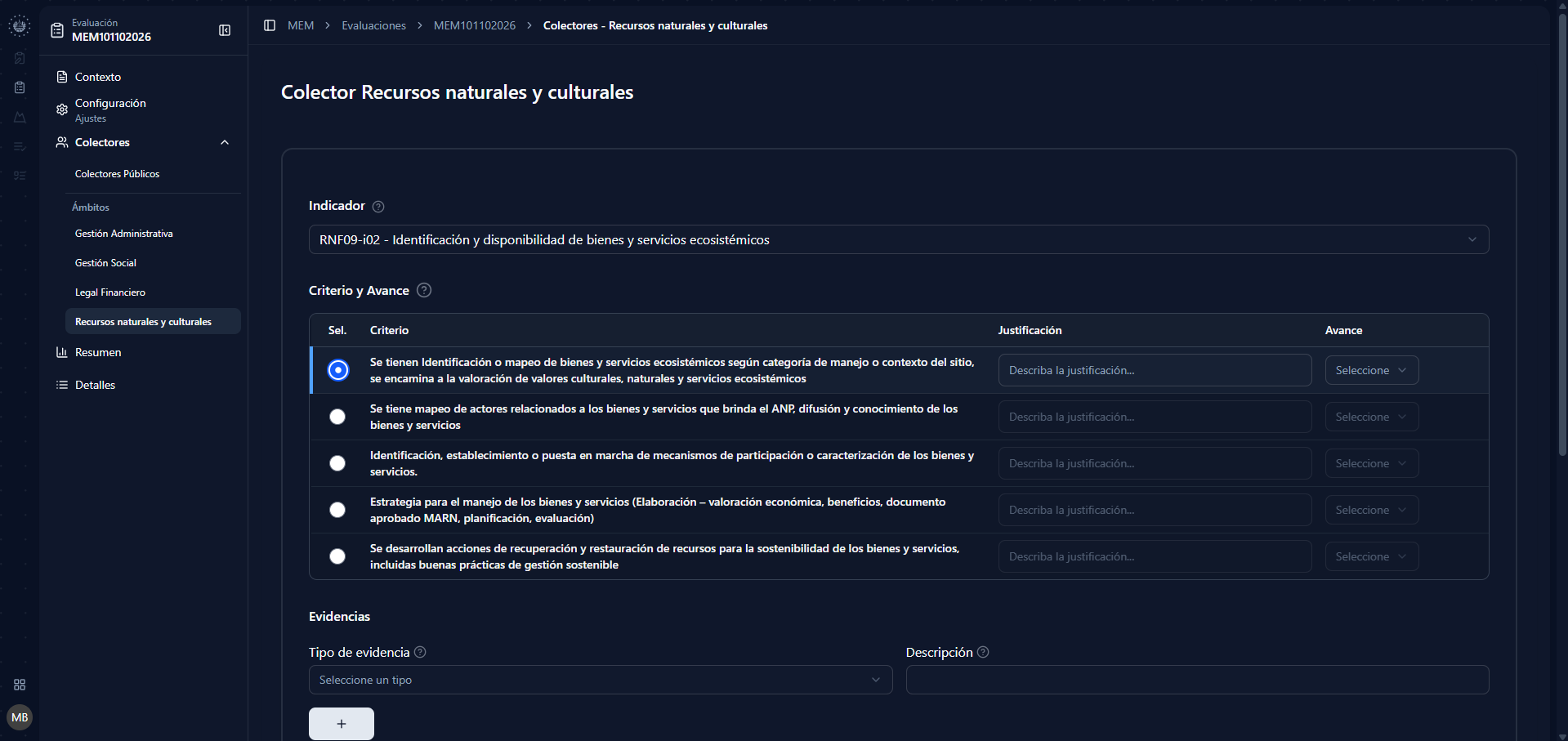The height and width of the screenshot is (741, 1568).
Task: Open the checklist todo icon in left rail
Action: coord(20,176)
